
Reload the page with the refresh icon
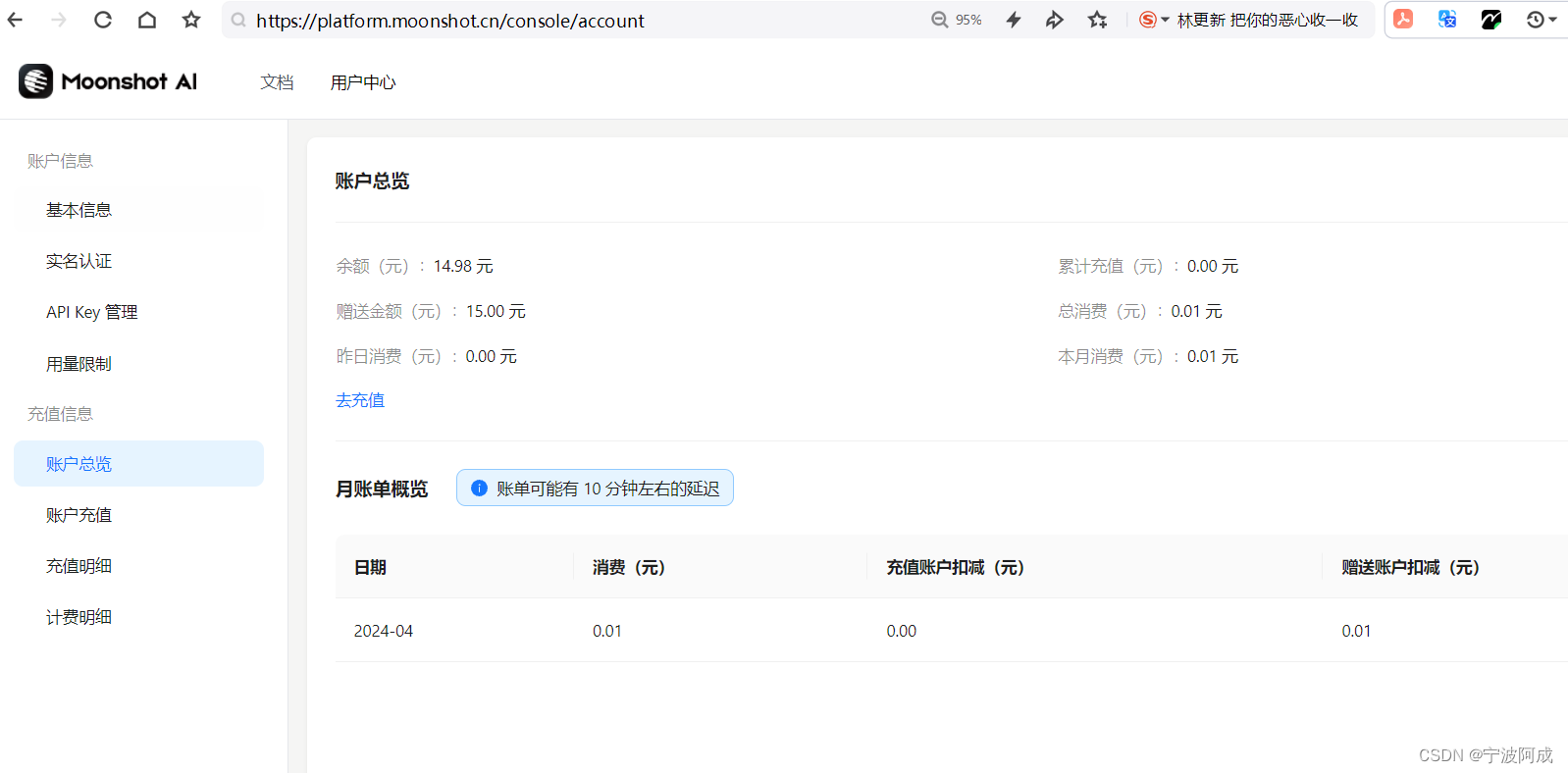pyautogui.click(x=103, y=20)
